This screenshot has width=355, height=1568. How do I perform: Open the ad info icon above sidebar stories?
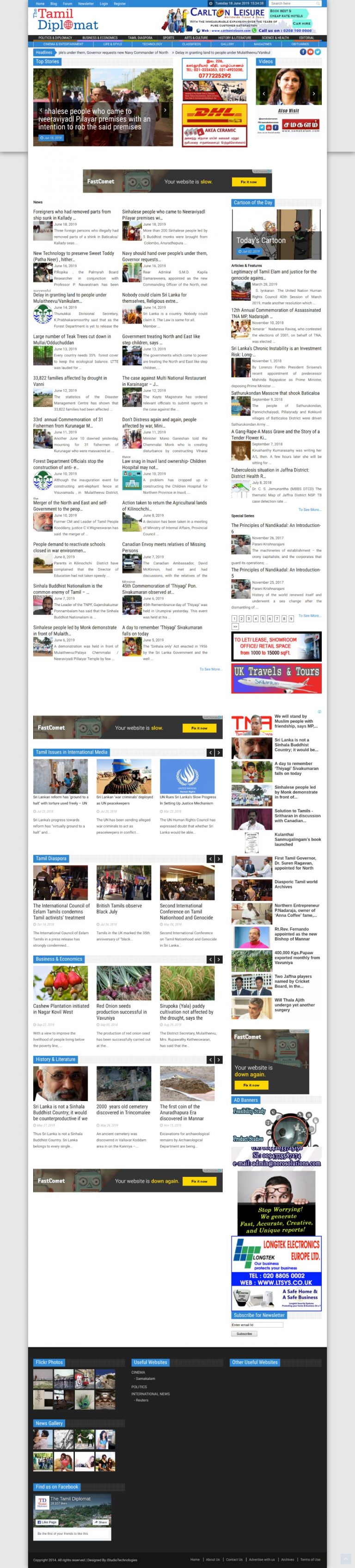click(x=319, y=711)
